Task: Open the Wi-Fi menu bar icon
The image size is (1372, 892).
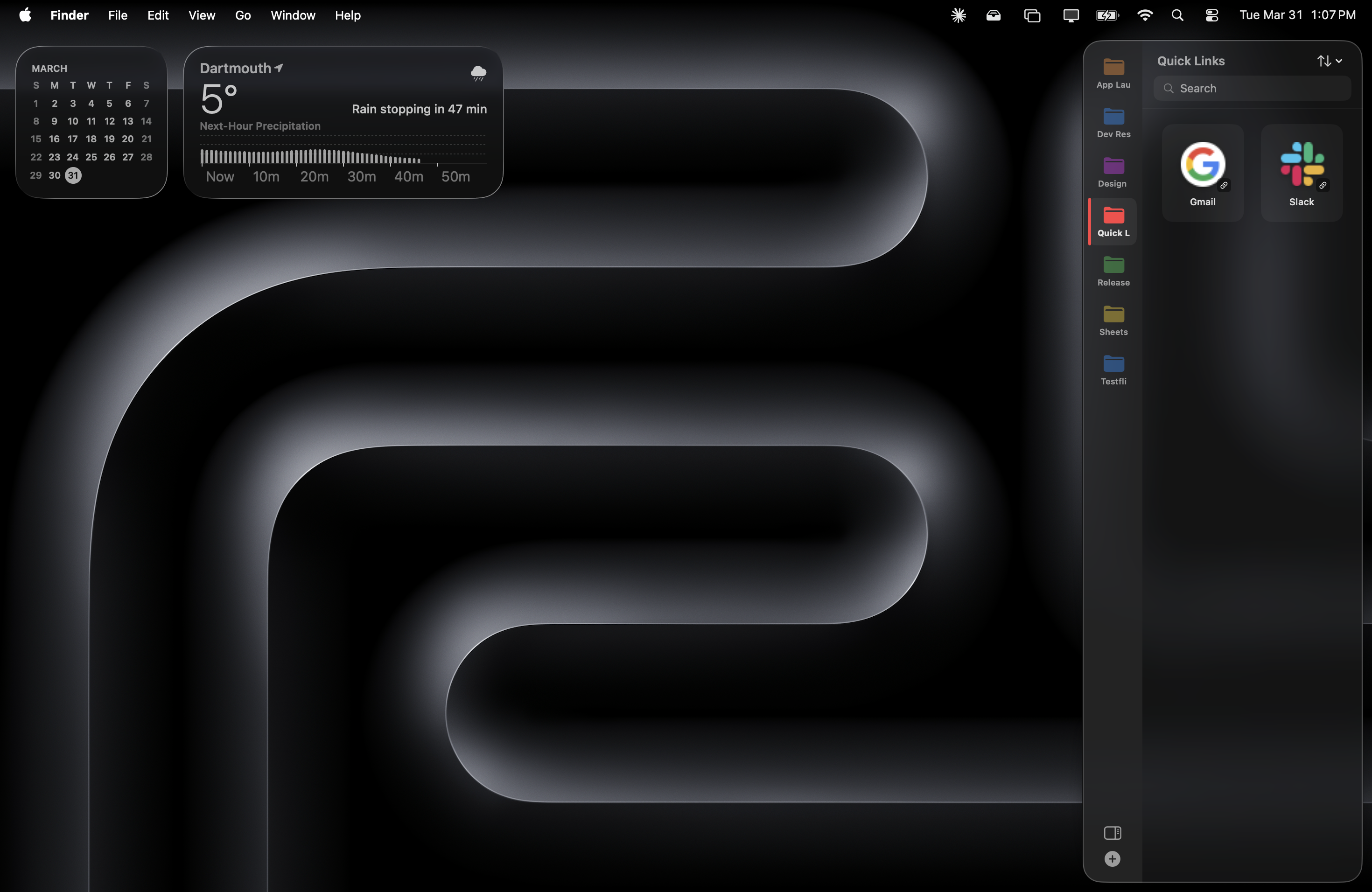Action: [1145, 15]
